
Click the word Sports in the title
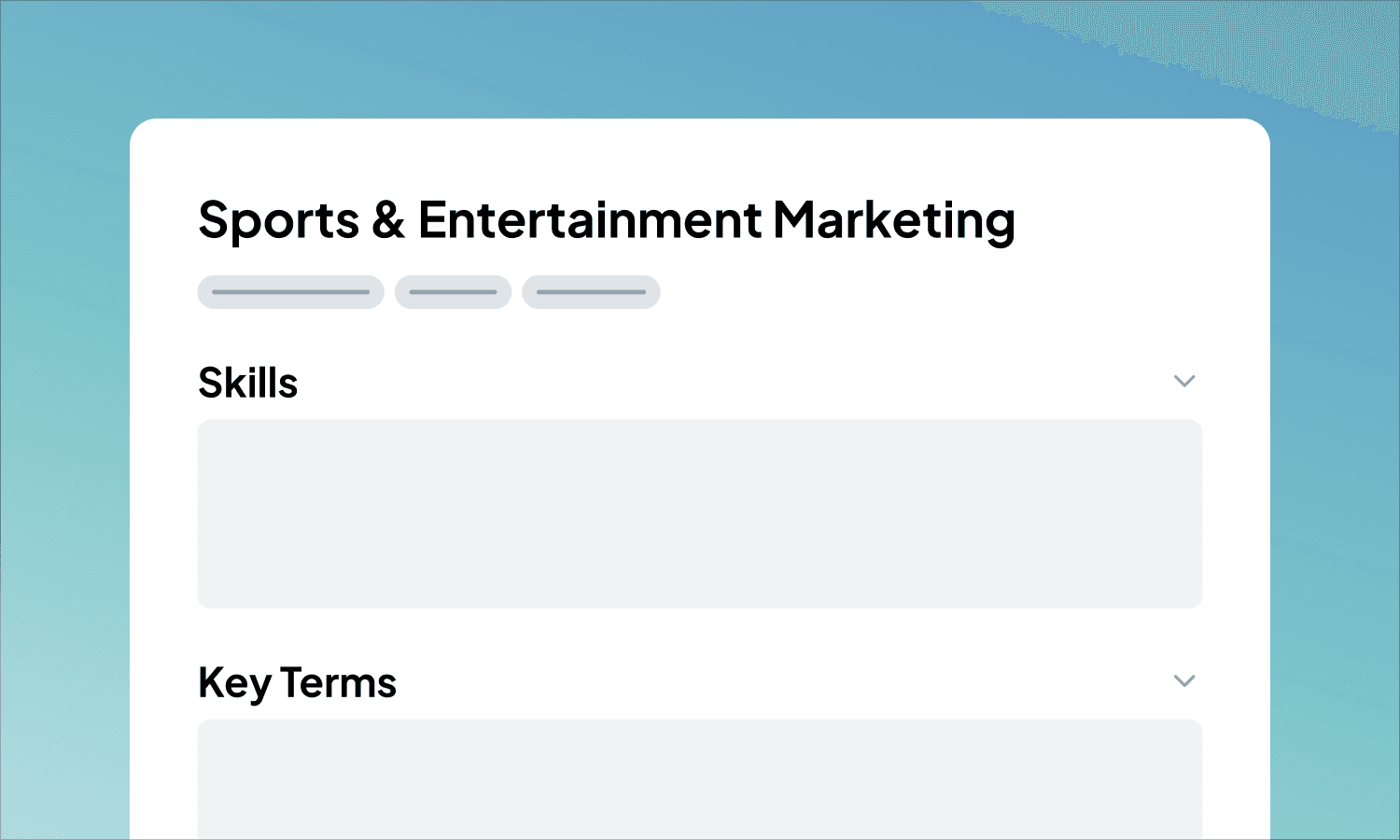click(x=278, y=220)
